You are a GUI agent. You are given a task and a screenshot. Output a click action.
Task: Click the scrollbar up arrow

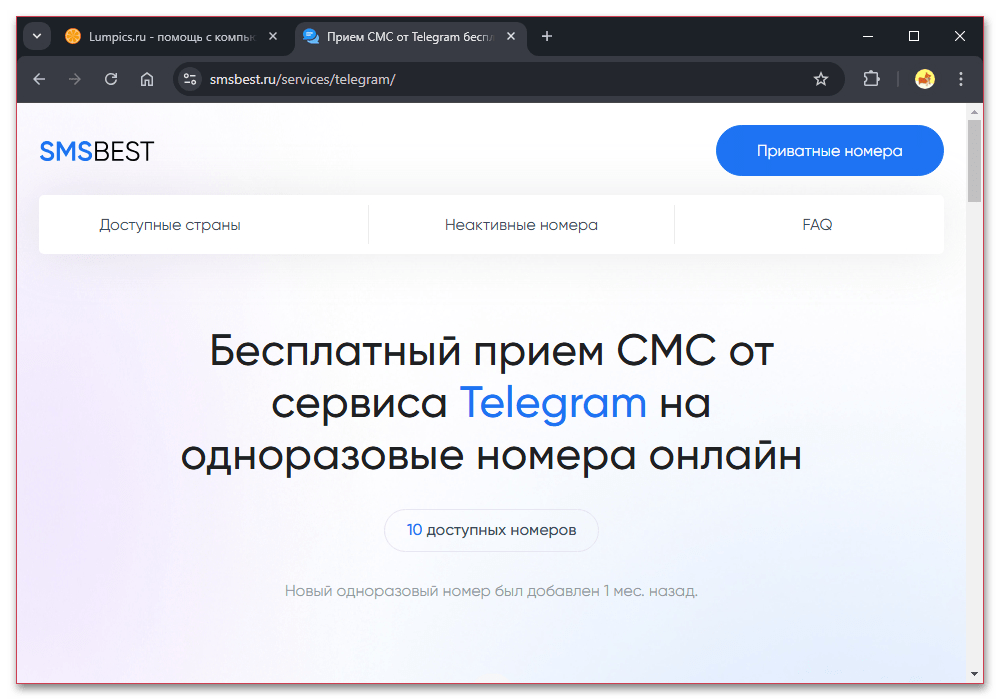coord(974,112)
